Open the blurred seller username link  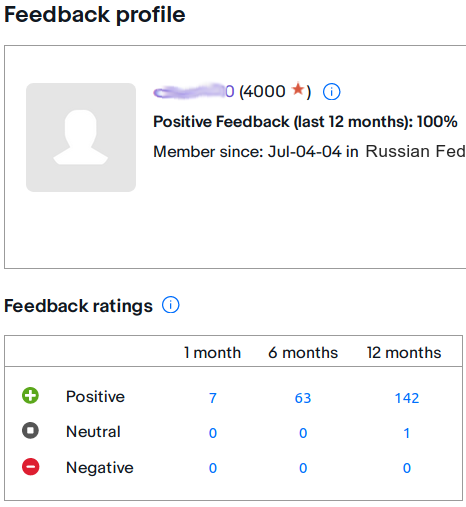click(x=194, y=91)
